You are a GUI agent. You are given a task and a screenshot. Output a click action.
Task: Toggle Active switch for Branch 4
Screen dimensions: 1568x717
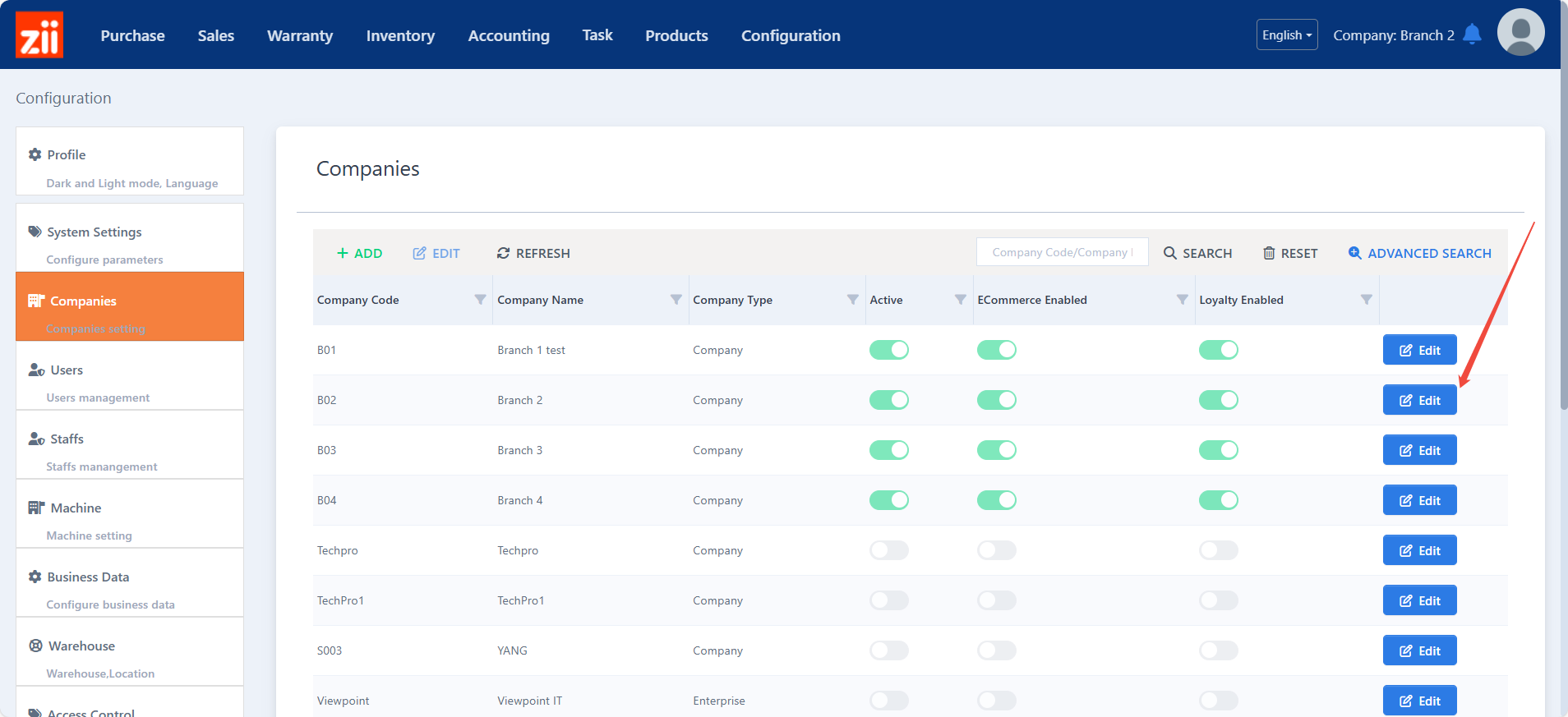889,500
